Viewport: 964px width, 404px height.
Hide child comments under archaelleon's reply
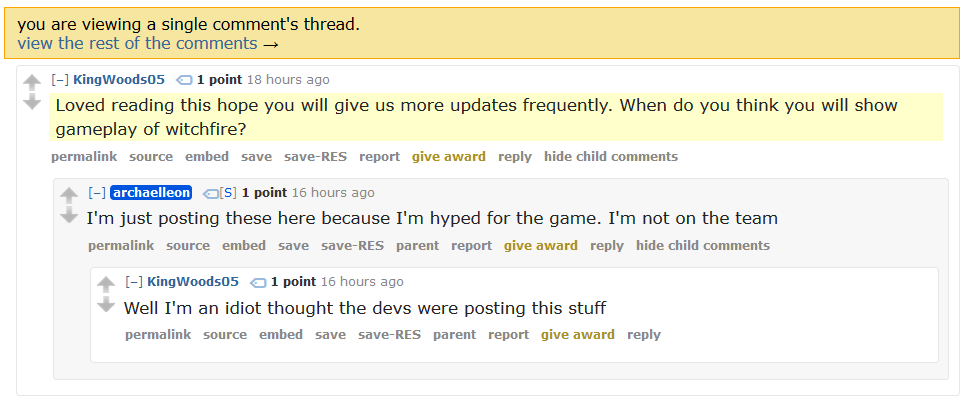pyautogui.click(x=703, y=246)
